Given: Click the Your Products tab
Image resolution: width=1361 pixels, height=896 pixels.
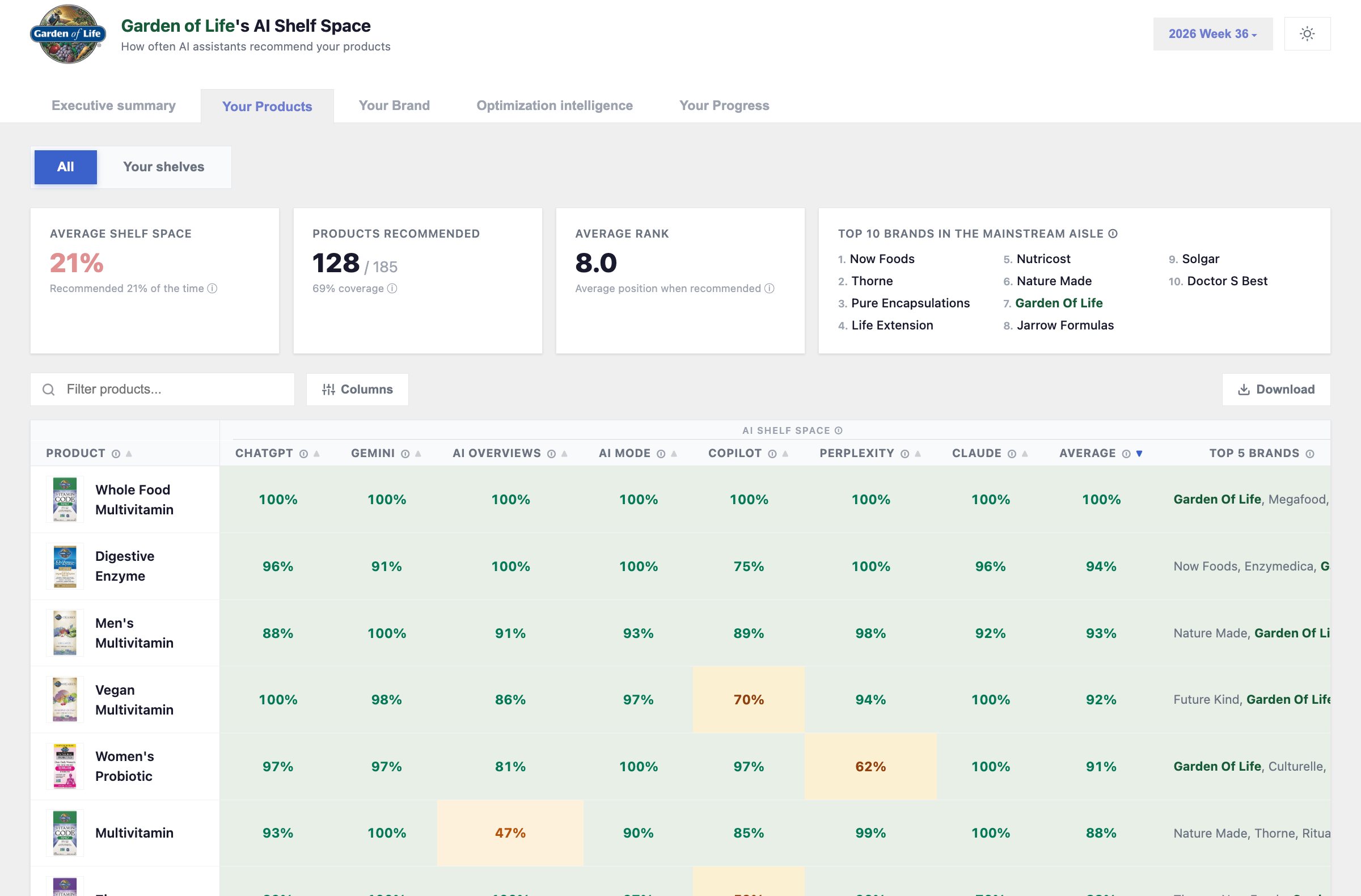Looking at the screenshot, I should click(267, 106).
